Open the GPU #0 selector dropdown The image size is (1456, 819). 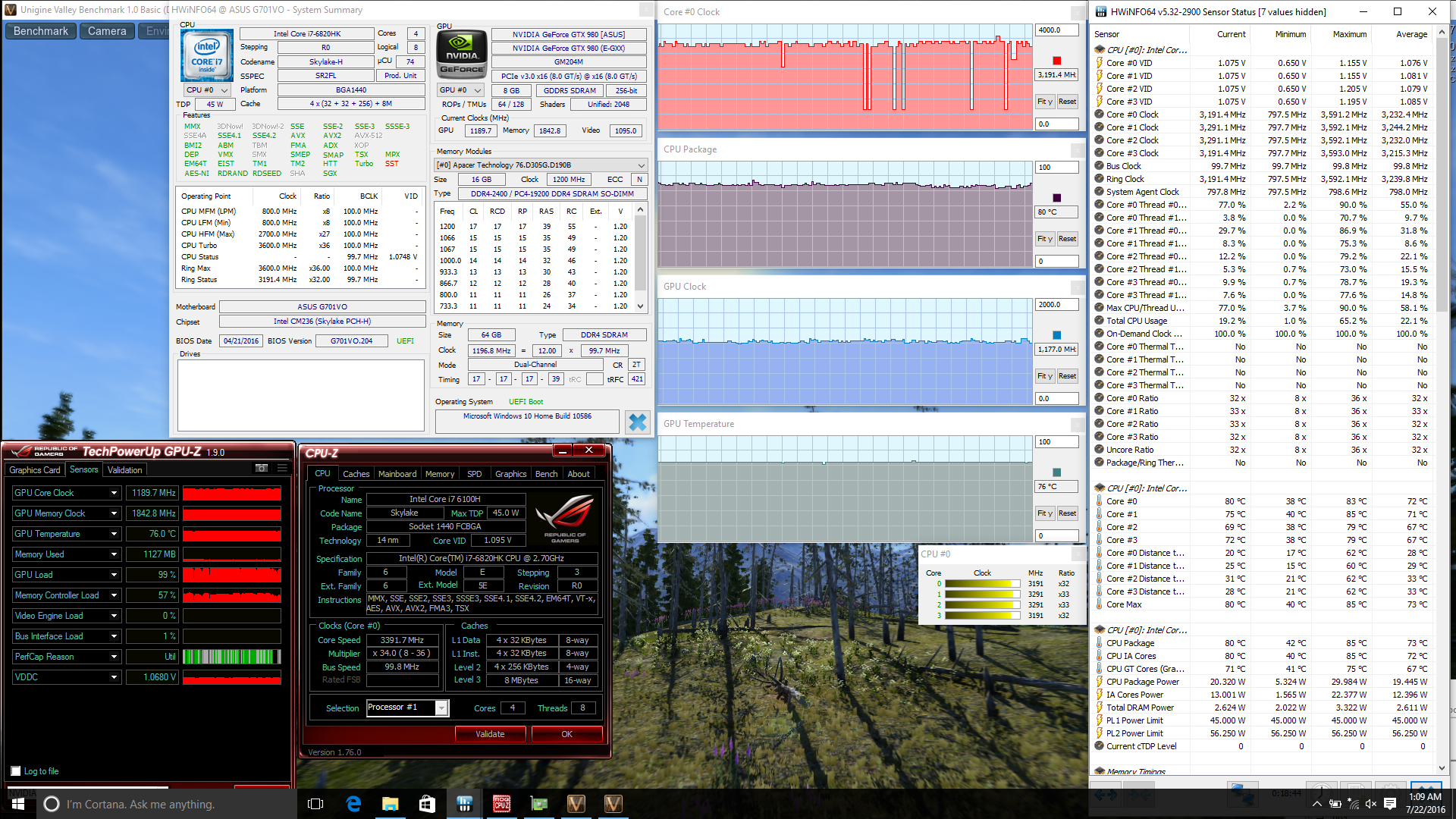point(461,90)
